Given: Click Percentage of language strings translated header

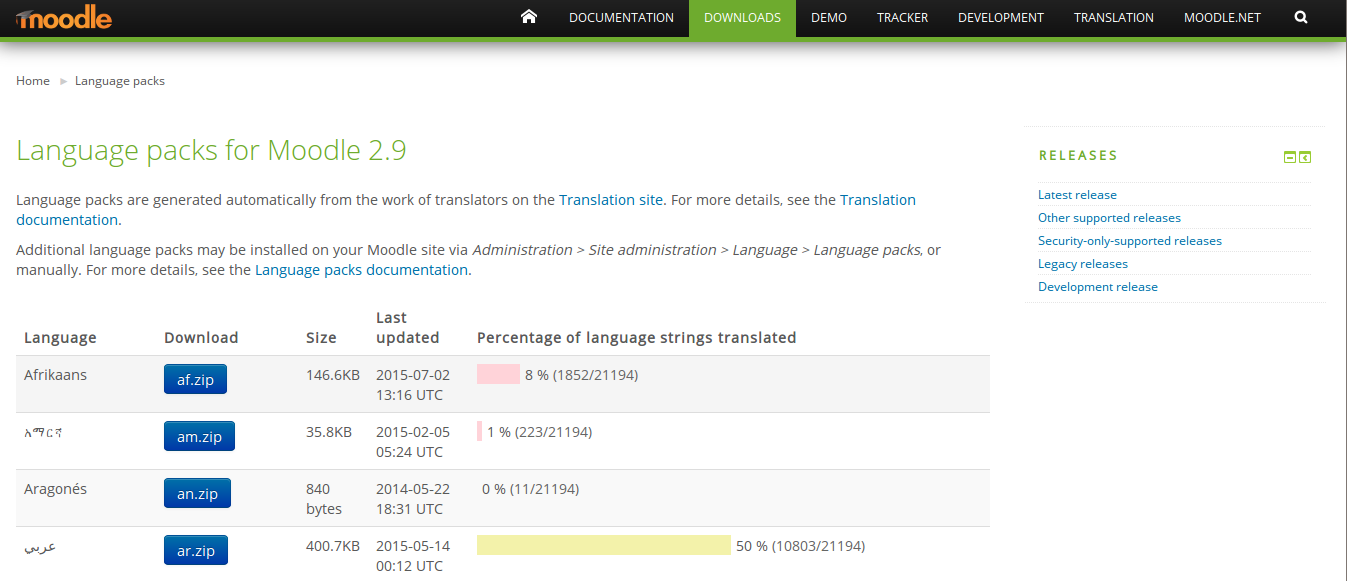Looking at the screenshot, I should tap(637, 338).
